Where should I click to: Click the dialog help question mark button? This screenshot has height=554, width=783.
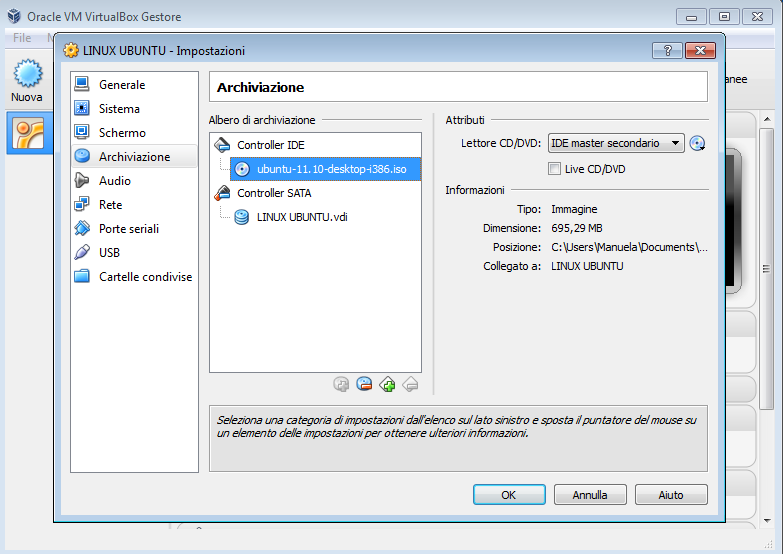667,50
